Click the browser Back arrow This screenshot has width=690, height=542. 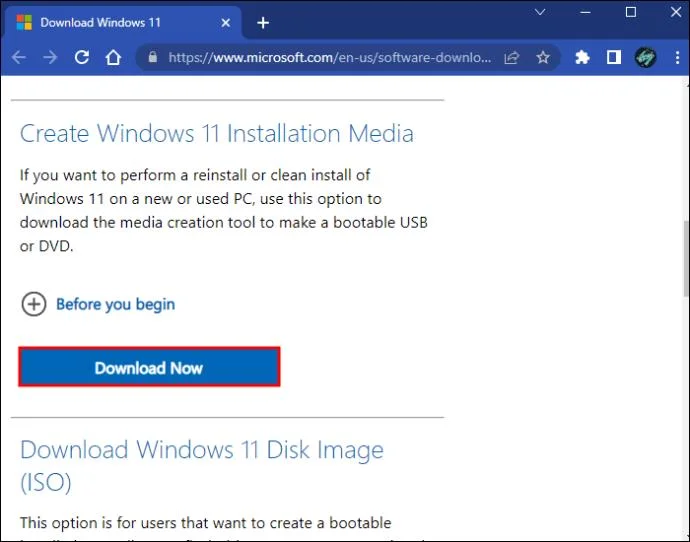pyautogui.click(x=18, y=57)
